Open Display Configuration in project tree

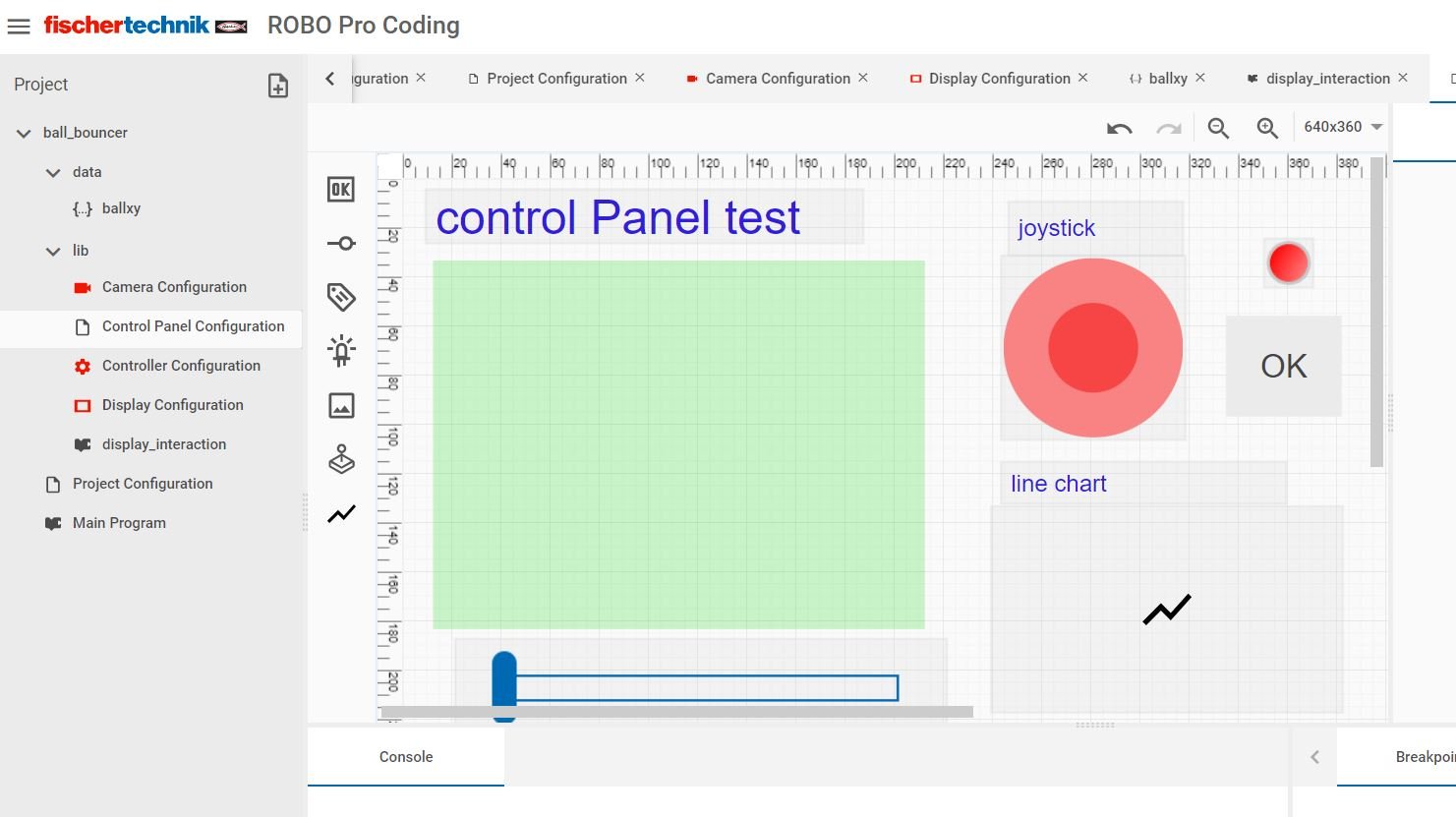tap(172, 405)
